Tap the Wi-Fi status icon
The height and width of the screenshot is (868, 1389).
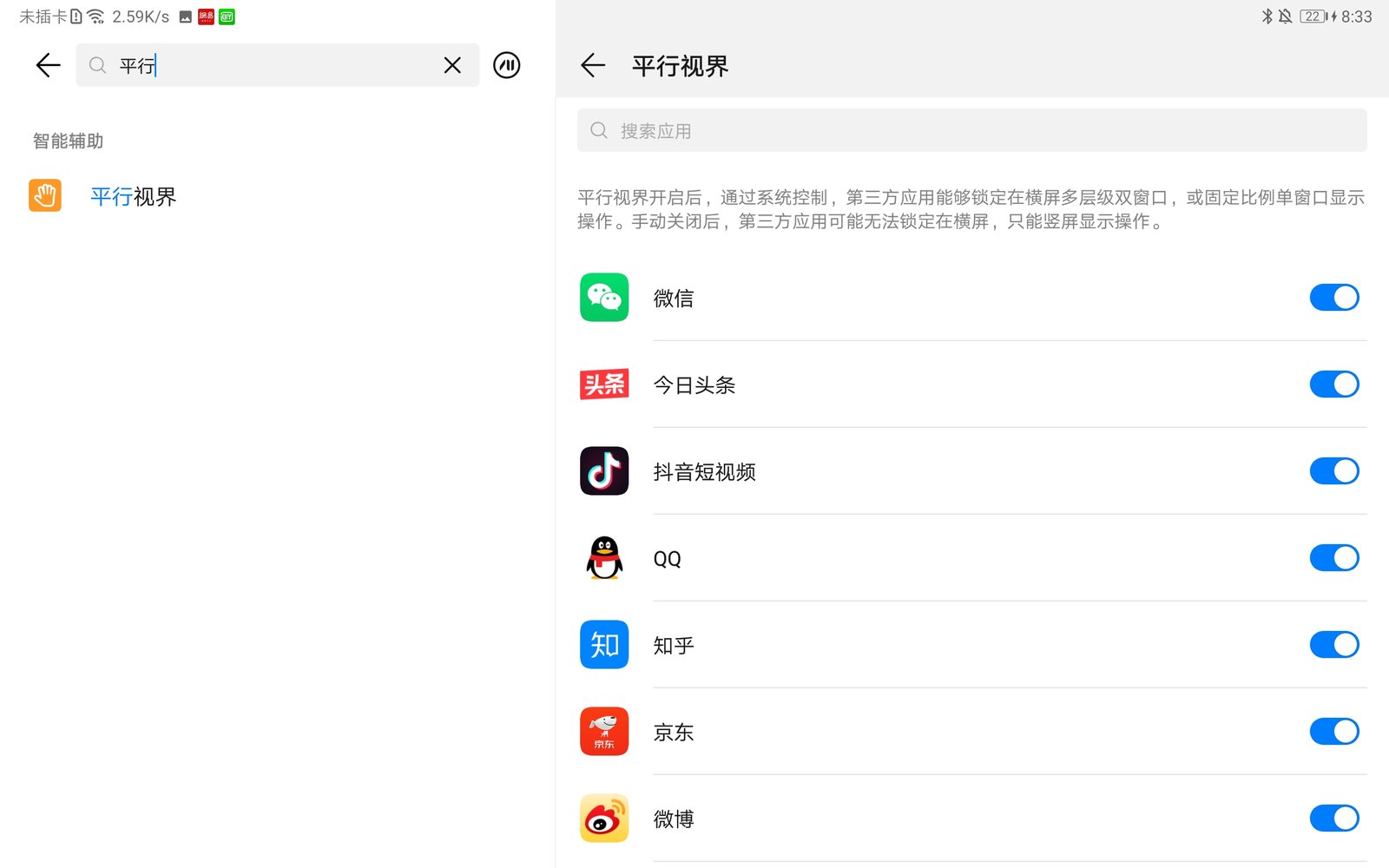point(95,16)
